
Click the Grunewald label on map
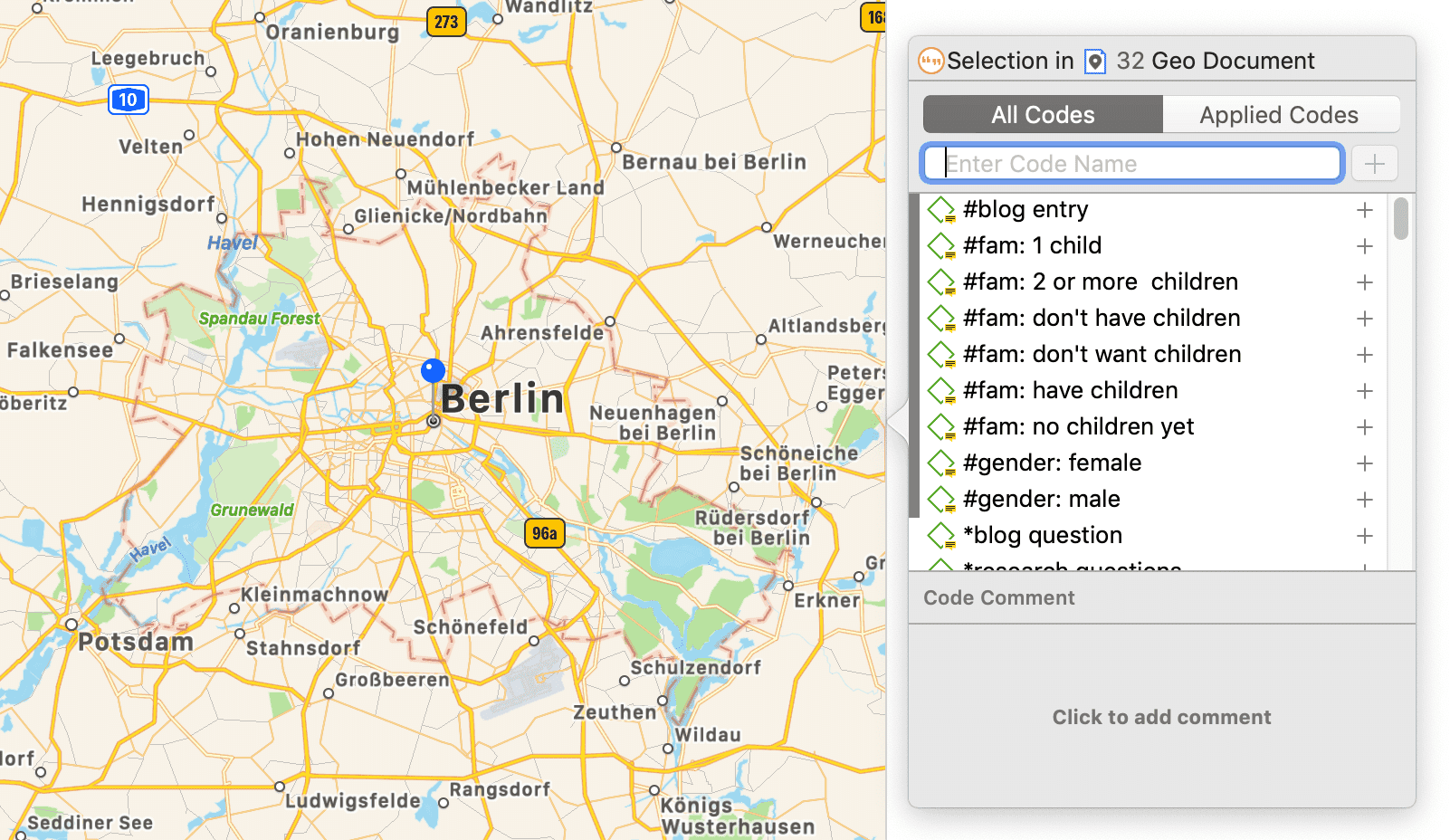252,511
